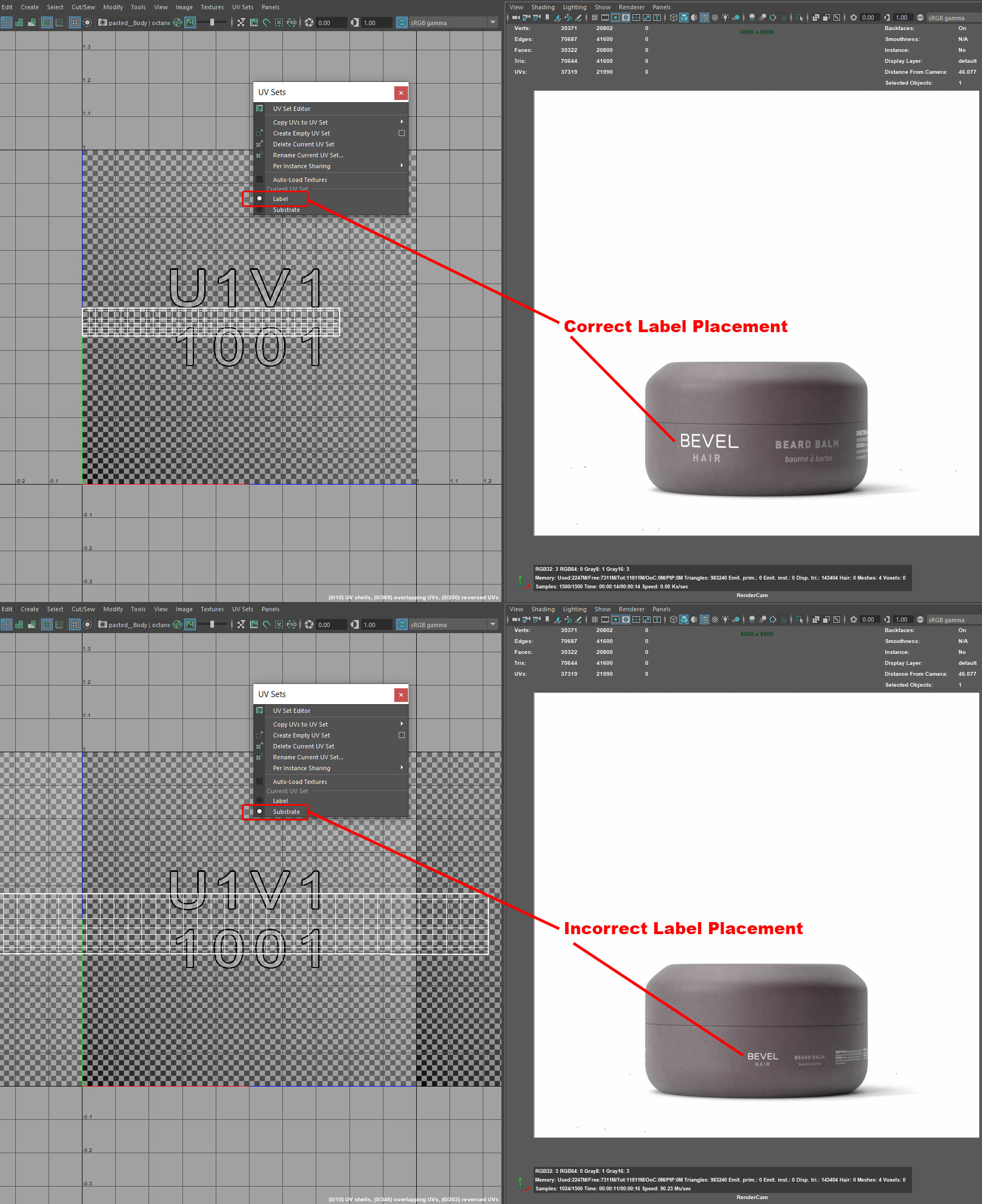Open the UV Sets menu in upper UV editor

242,7
